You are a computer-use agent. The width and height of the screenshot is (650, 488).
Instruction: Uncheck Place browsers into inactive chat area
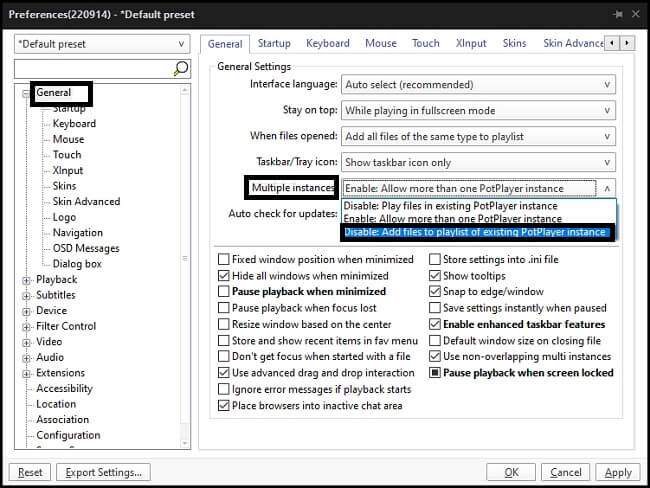[223, 405]
